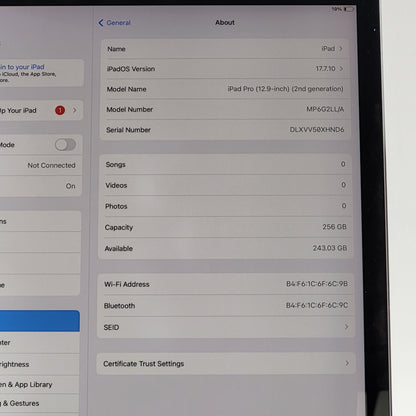Tap the Bluetooth address value
416x416 pixels.
(317, 305)
